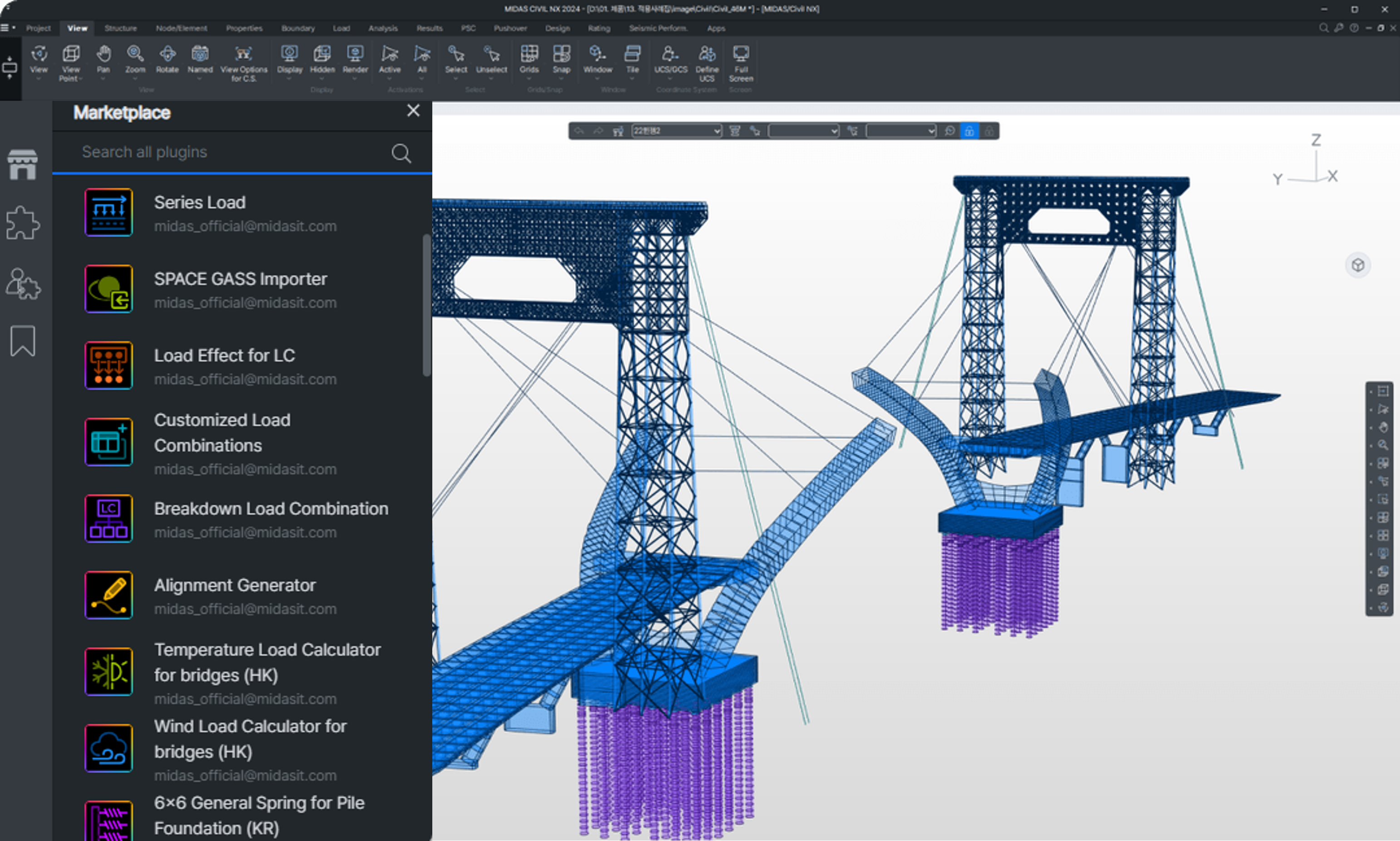Viewport: 1400px width, 841px height.
Task: Switch to the Structure tab
Action: pyautogui.click(x=121, y=28)
